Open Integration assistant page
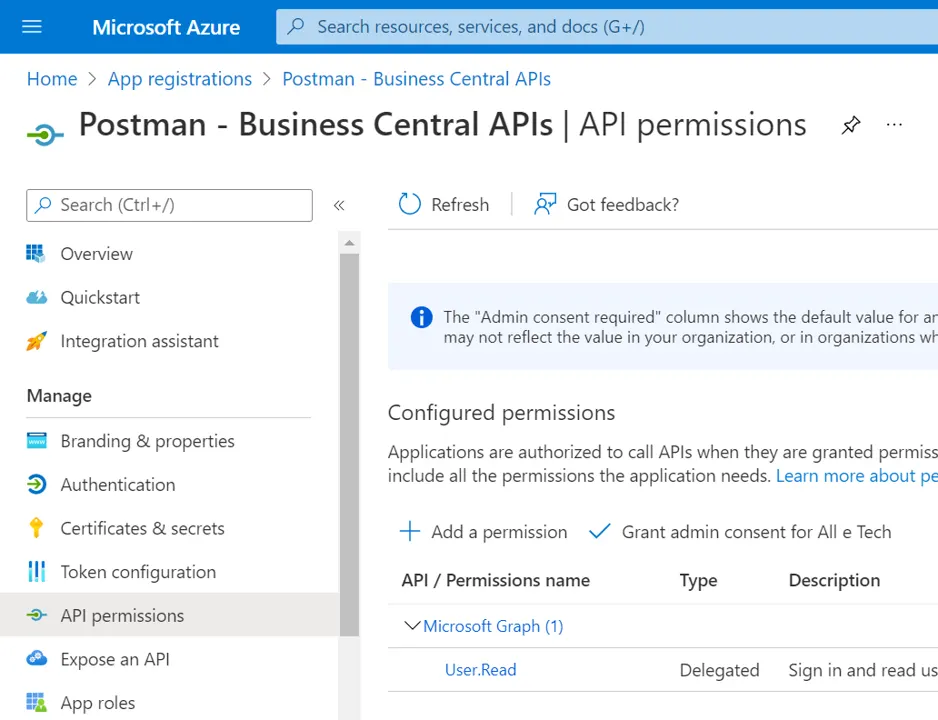Image resolution: width=938 pixels, height=720 pixels. (x=139, y=341)
